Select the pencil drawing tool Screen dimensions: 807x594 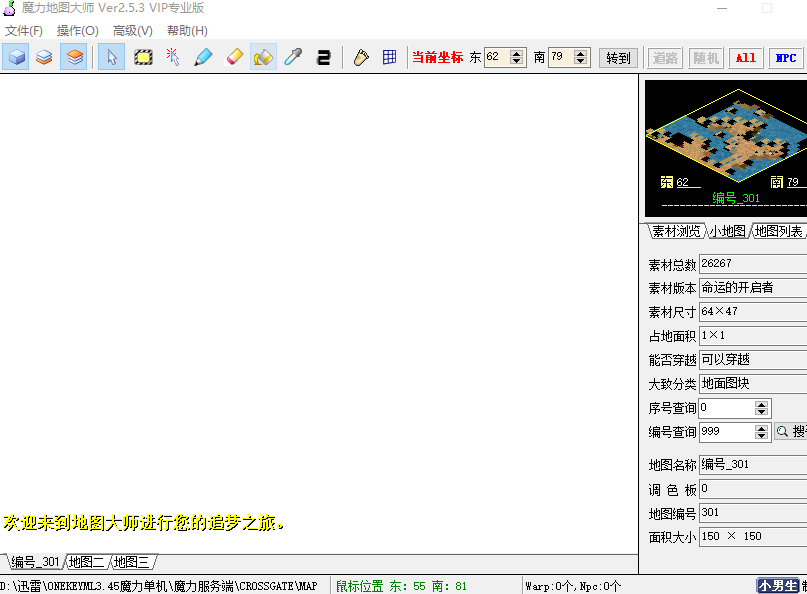[x=203, y=57]
